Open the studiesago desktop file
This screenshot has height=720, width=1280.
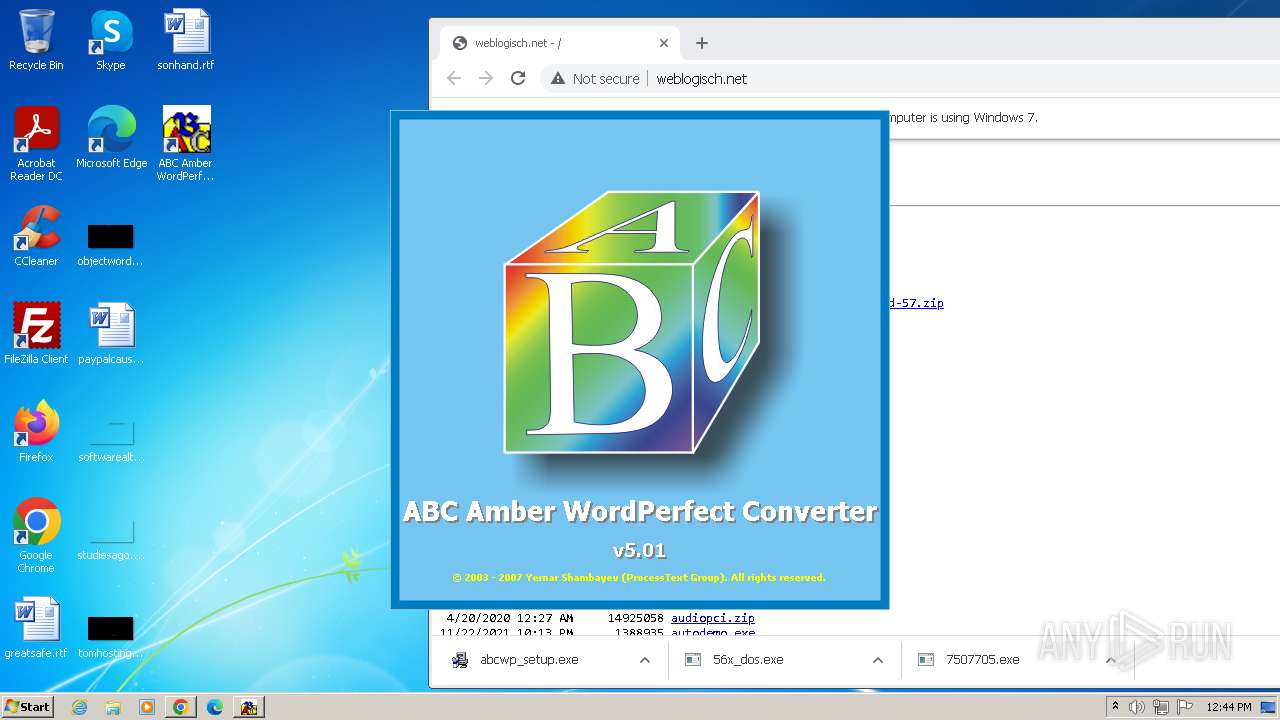pos(110,538)
